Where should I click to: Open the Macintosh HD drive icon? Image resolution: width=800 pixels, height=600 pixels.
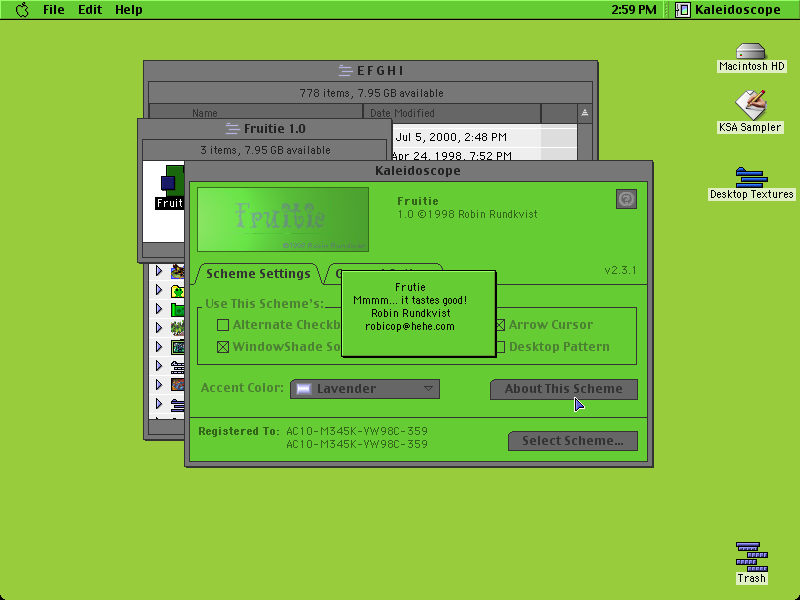tap(751, 52)
